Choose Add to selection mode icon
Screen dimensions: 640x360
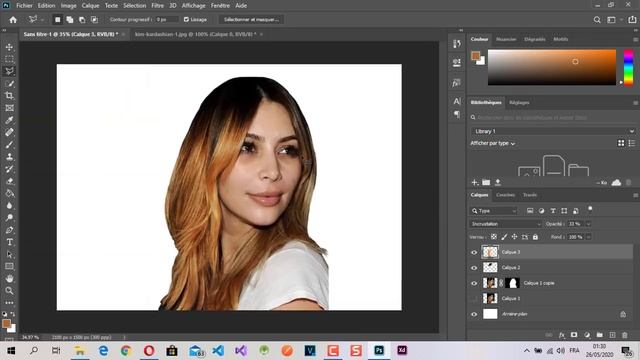click(70, 20)
